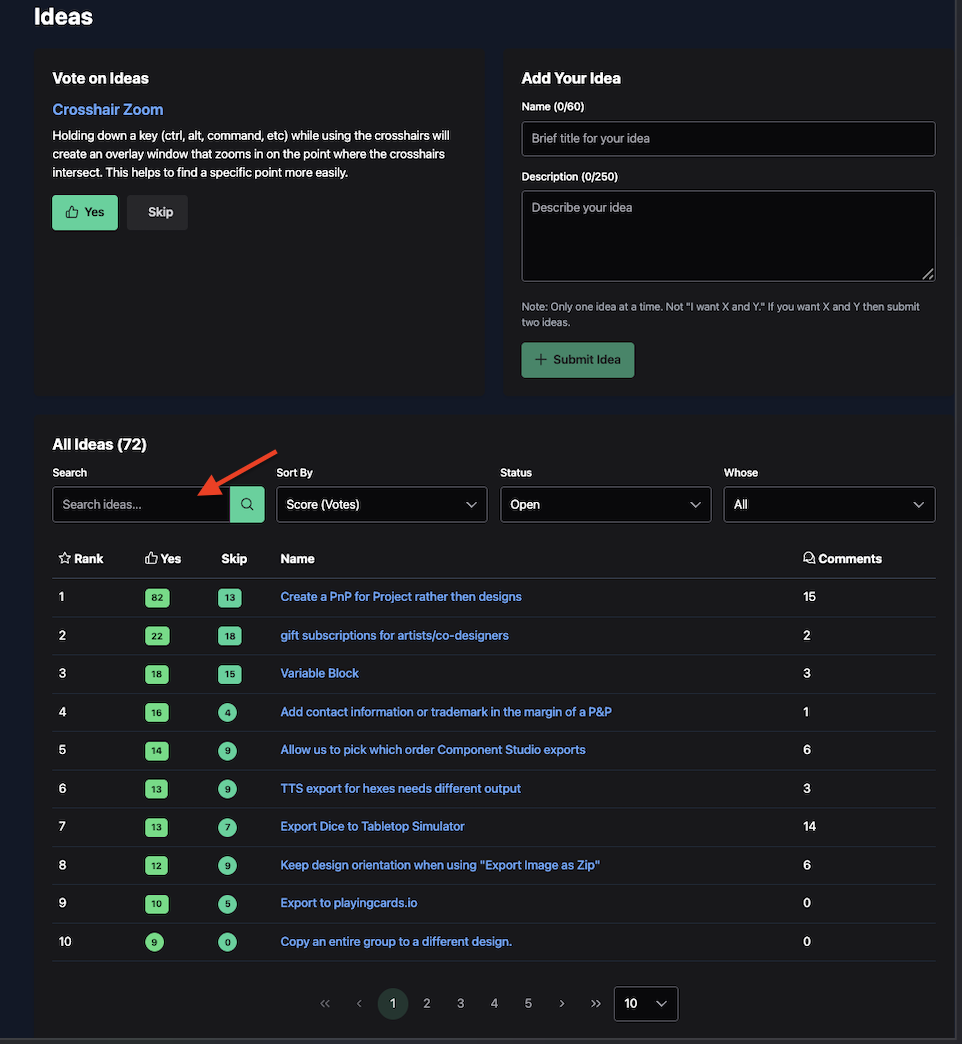Open the Whose filter dropdown
The image size is (962, 1044).
829,505
